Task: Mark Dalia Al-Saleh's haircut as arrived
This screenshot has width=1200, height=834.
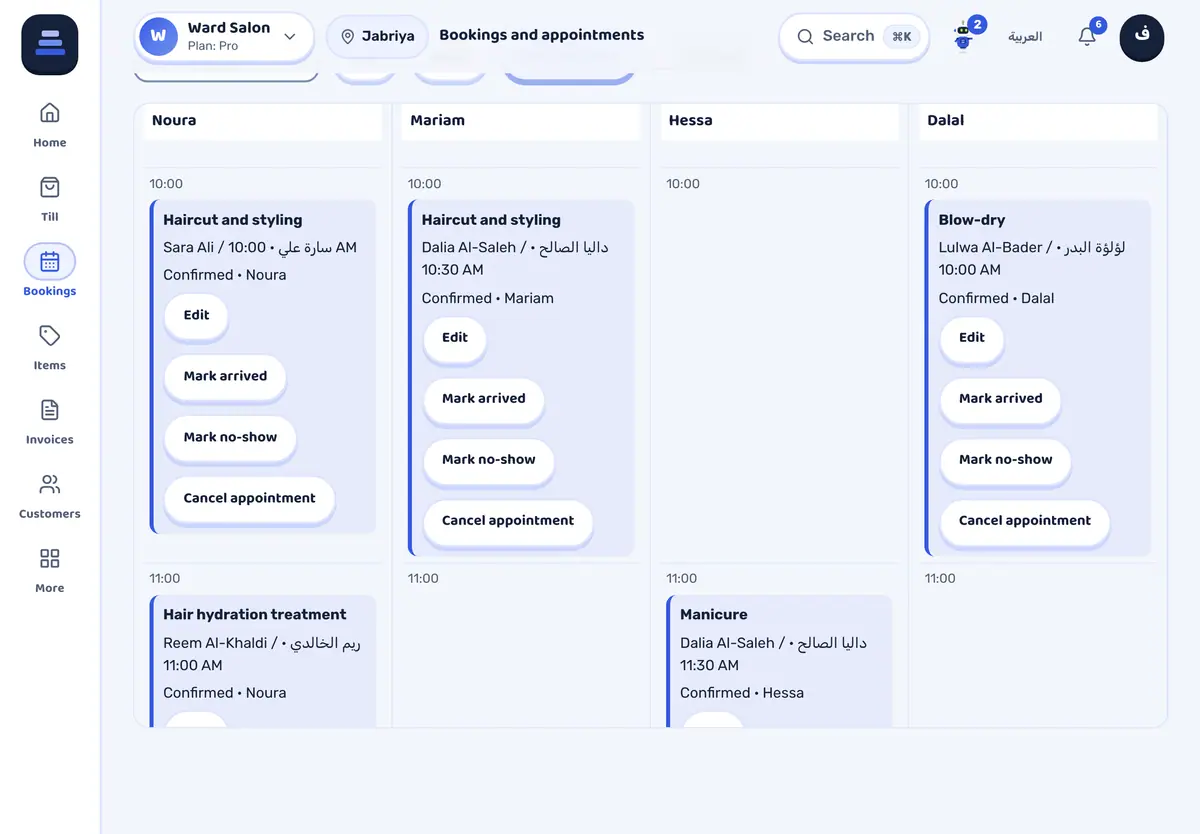Action: 484,400
